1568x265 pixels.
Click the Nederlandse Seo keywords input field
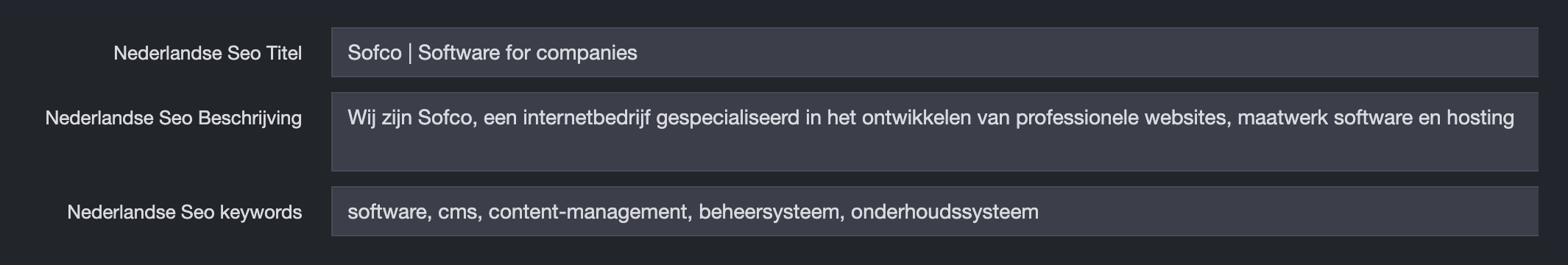point(934,211)
